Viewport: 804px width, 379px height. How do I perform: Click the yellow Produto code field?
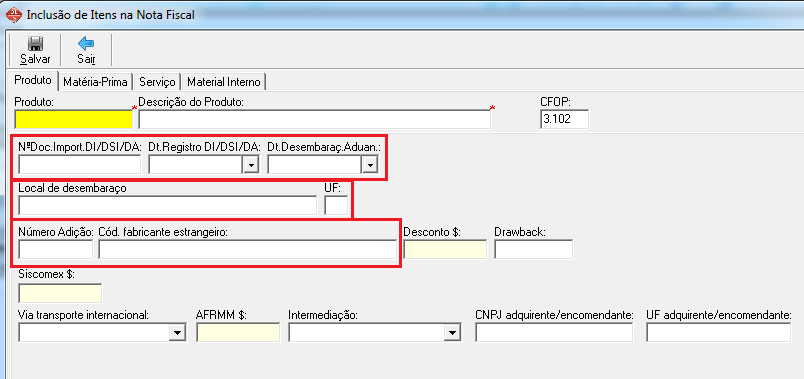pyautogui.click(x=74, y=119)
